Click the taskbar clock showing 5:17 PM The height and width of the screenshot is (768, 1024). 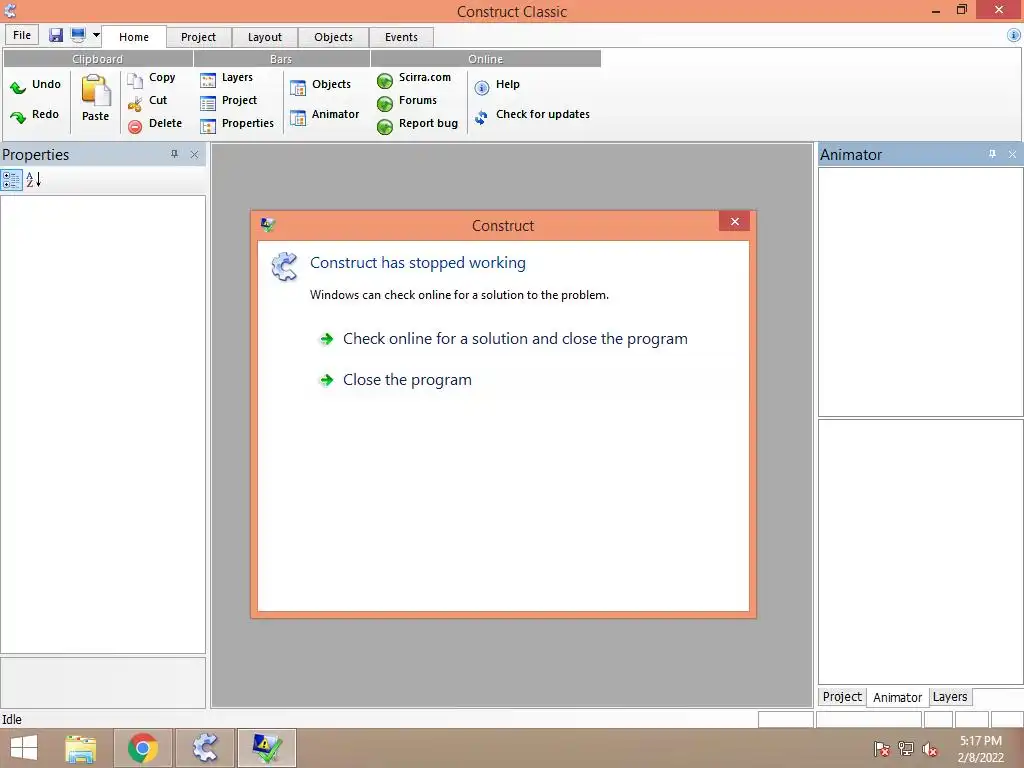[x=981, y=749]
